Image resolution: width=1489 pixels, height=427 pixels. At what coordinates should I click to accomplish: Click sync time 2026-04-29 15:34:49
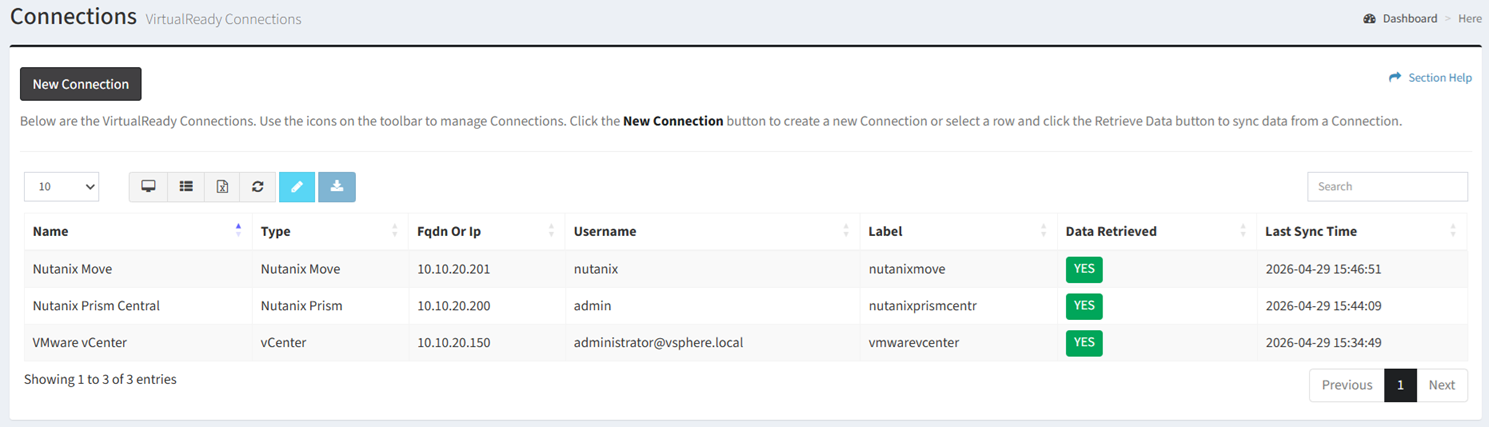pyautogui.click(x=1323, y=342)
